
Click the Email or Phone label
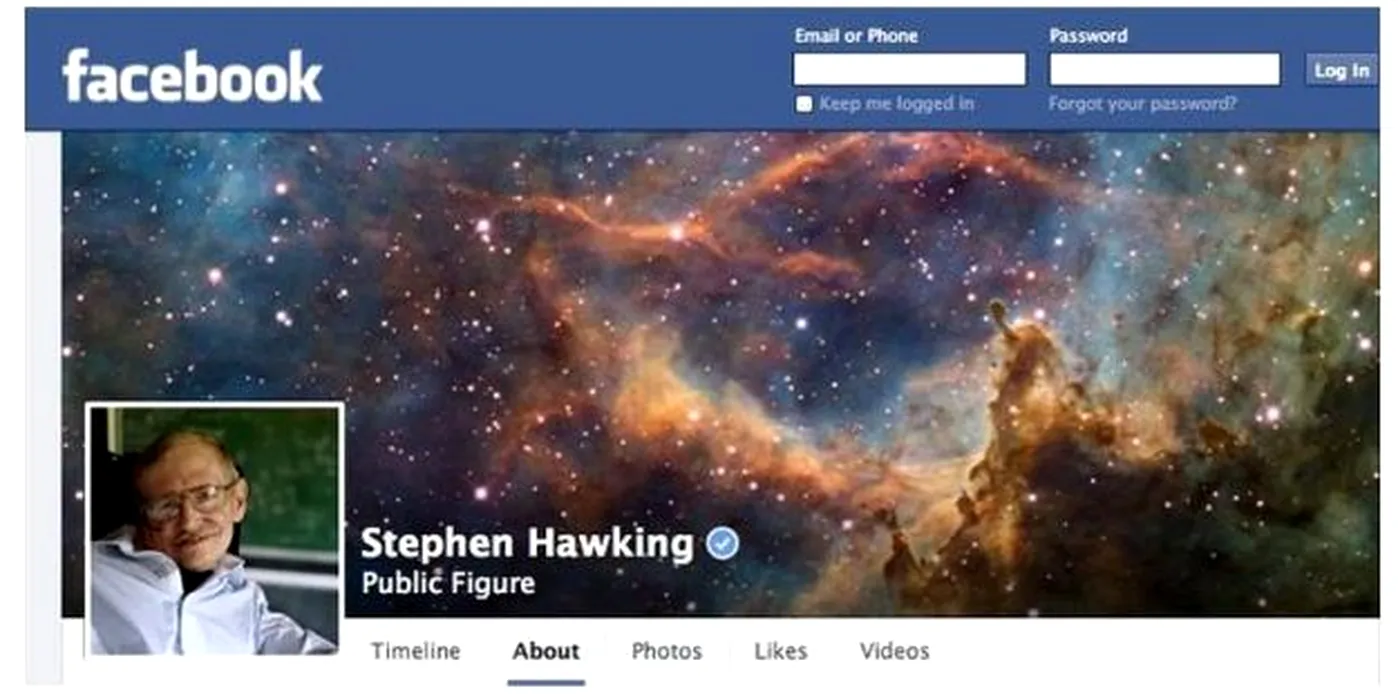[856, 36]
